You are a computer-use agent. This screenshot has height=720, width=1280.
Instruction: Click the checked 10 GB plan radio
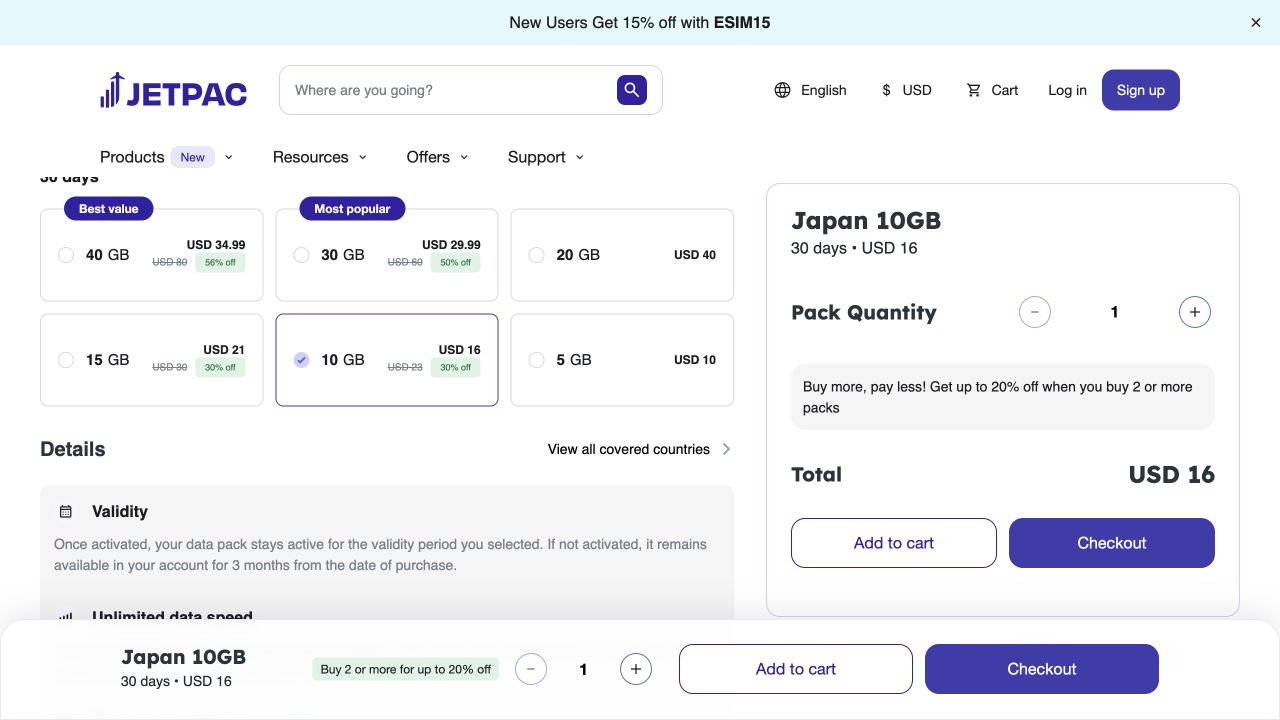pos(301,360)
